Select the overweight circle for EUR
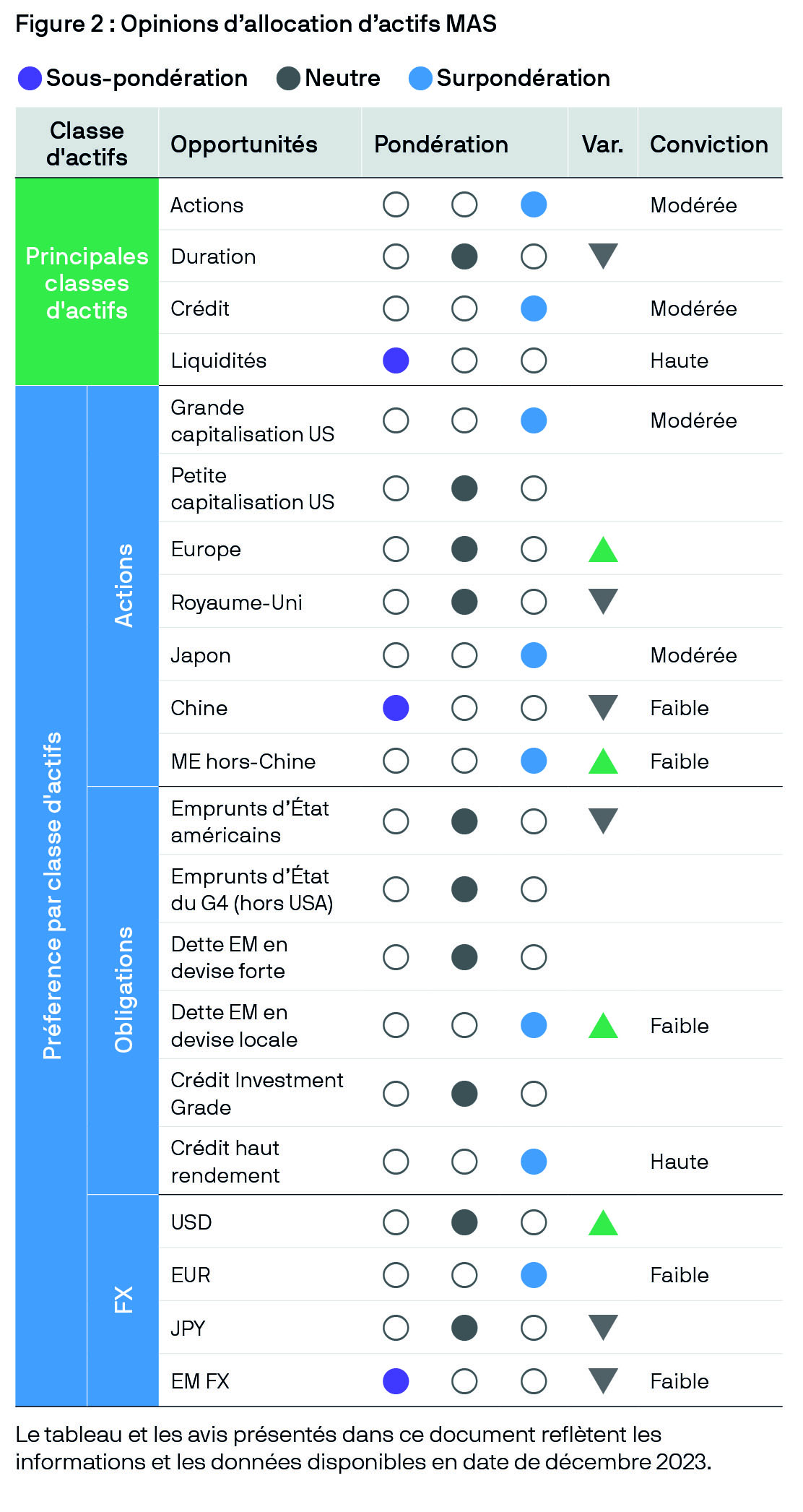 pyautogui.click(x=534, y=1275)
